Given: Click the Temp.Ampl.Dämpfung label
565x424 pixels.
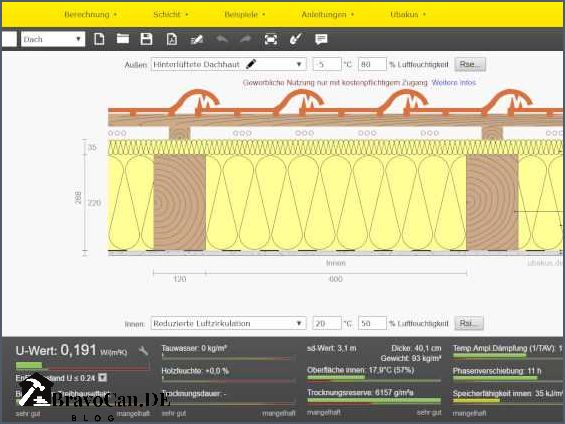Looking at the screenshot, I should coord(508,348).
